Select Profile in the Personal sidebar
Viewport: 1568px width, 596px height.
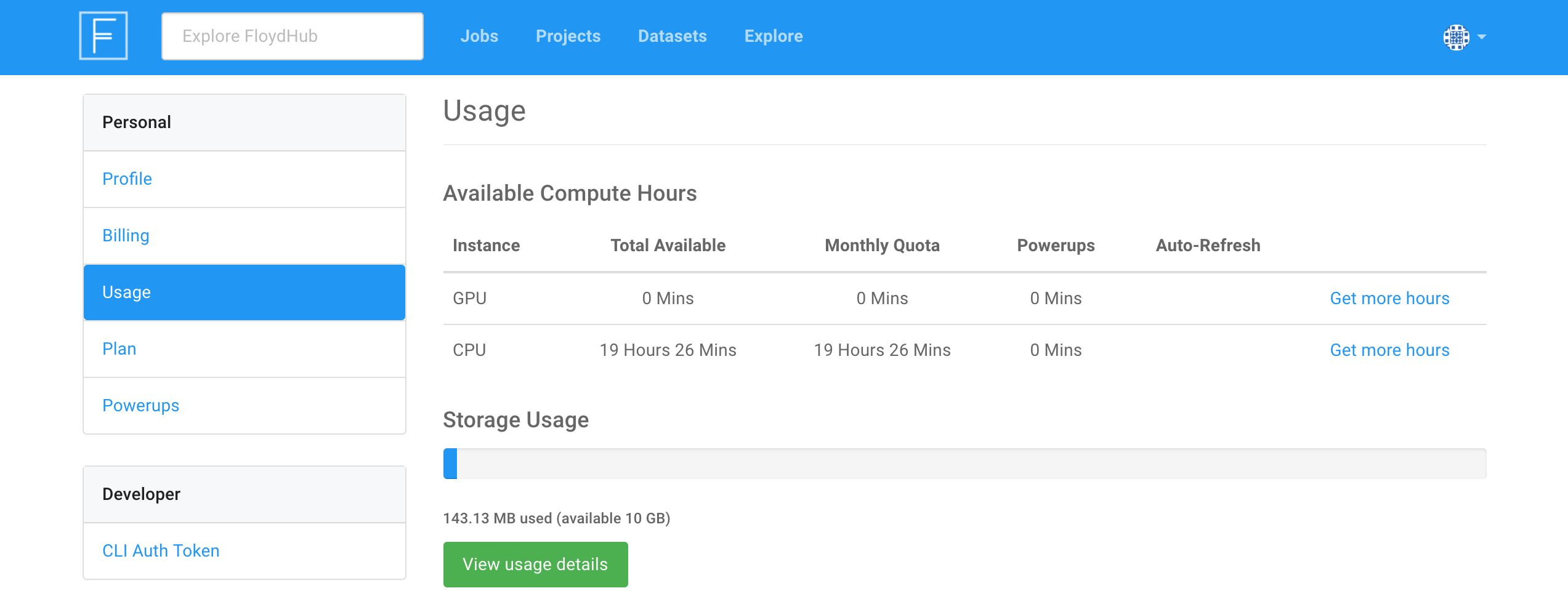tap(127, 179)
